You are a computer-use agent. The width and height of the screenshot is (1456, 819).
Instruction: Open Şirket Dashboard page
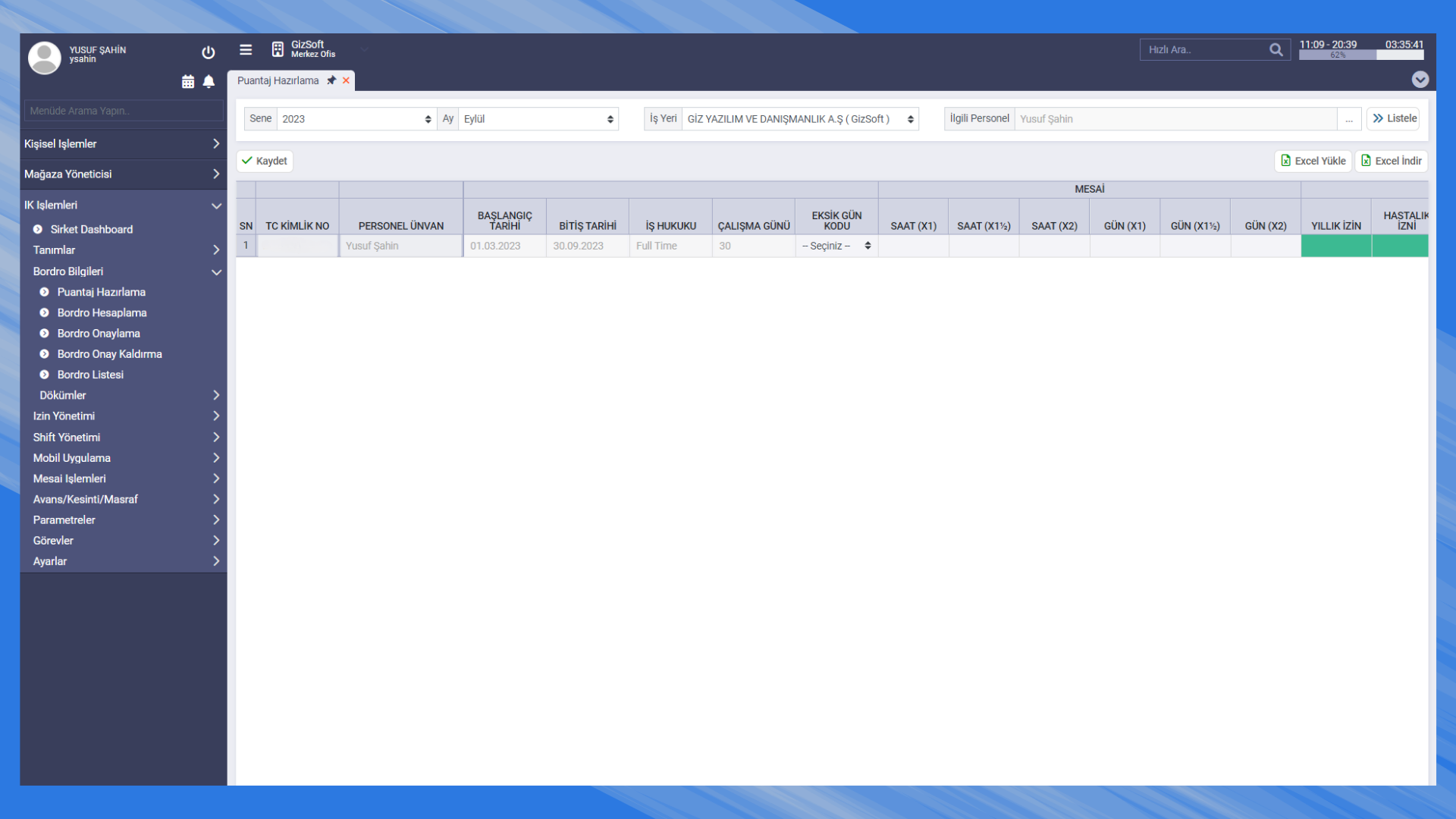92,229
